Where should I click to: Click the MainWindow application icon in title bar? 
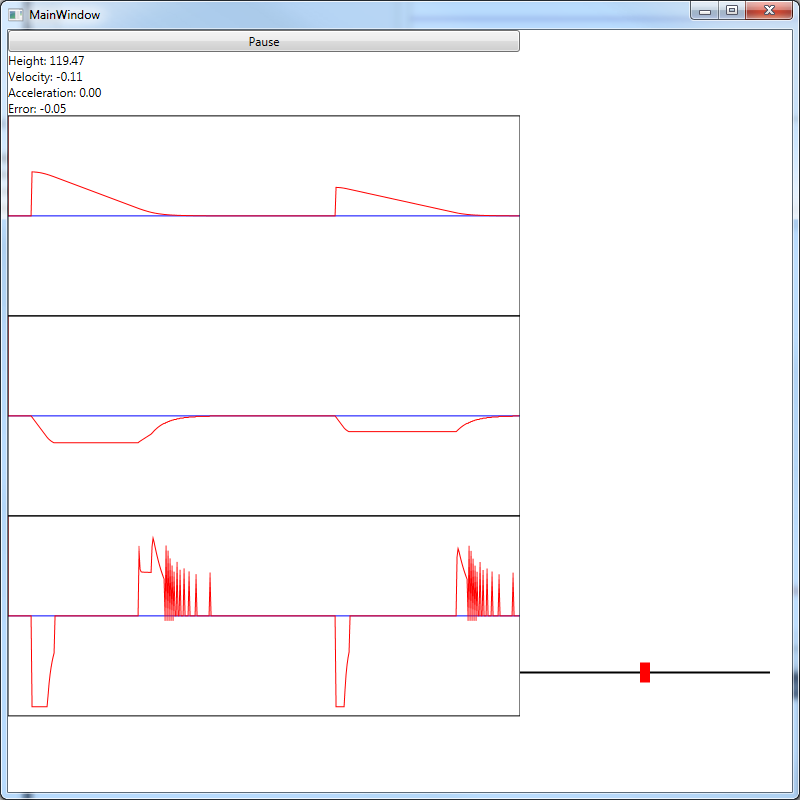tap(15, 15)
